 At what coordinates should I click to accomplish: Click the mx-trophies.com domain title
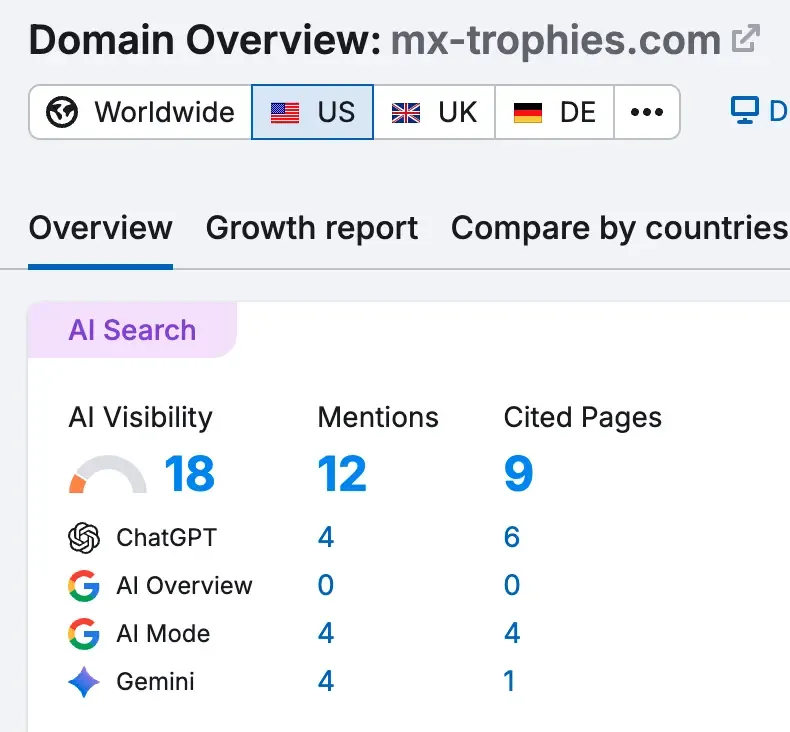[556, 40]
